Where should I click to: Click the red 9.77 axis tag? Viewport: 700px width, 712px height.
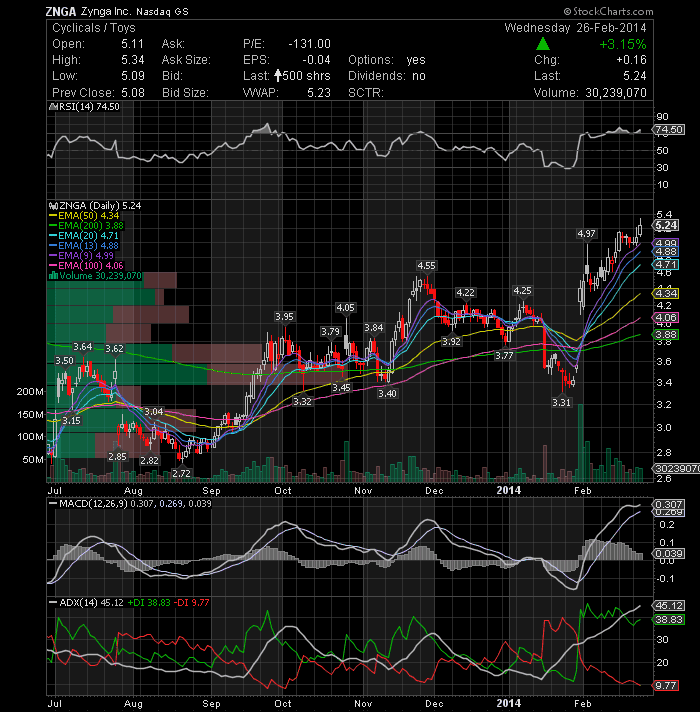[666, 686]
